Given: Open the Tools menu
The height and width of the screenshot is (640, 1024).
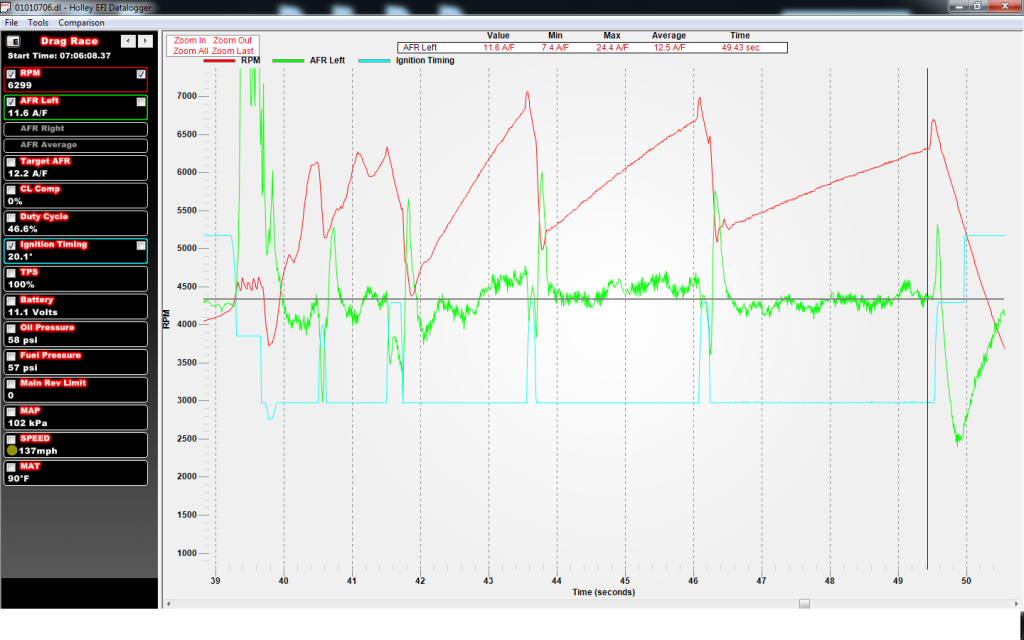Looking at the screenshot, I should (38, 23).
